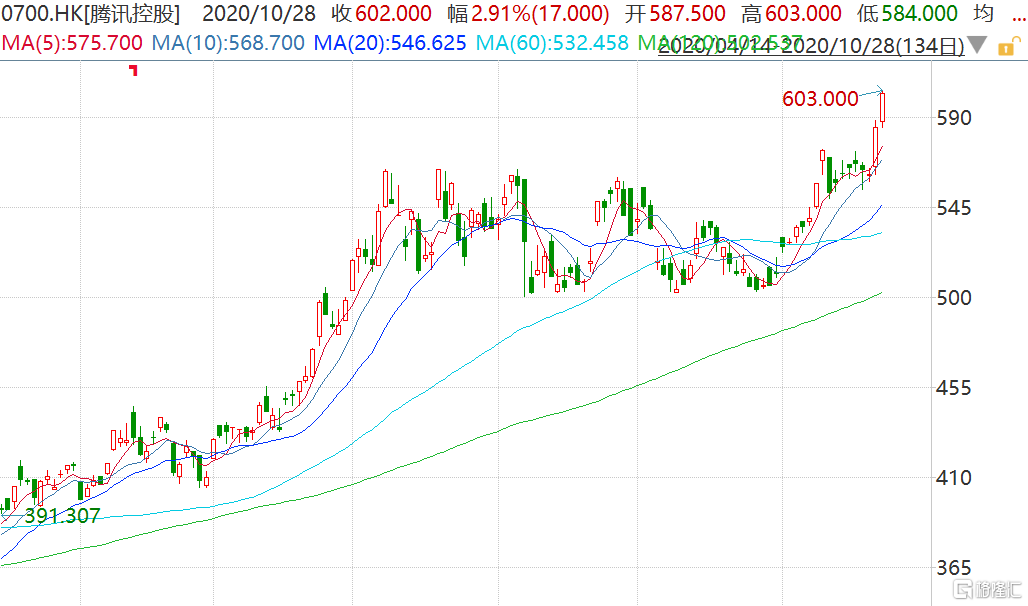Click the MA(60):532.458 indicator label

552,43
